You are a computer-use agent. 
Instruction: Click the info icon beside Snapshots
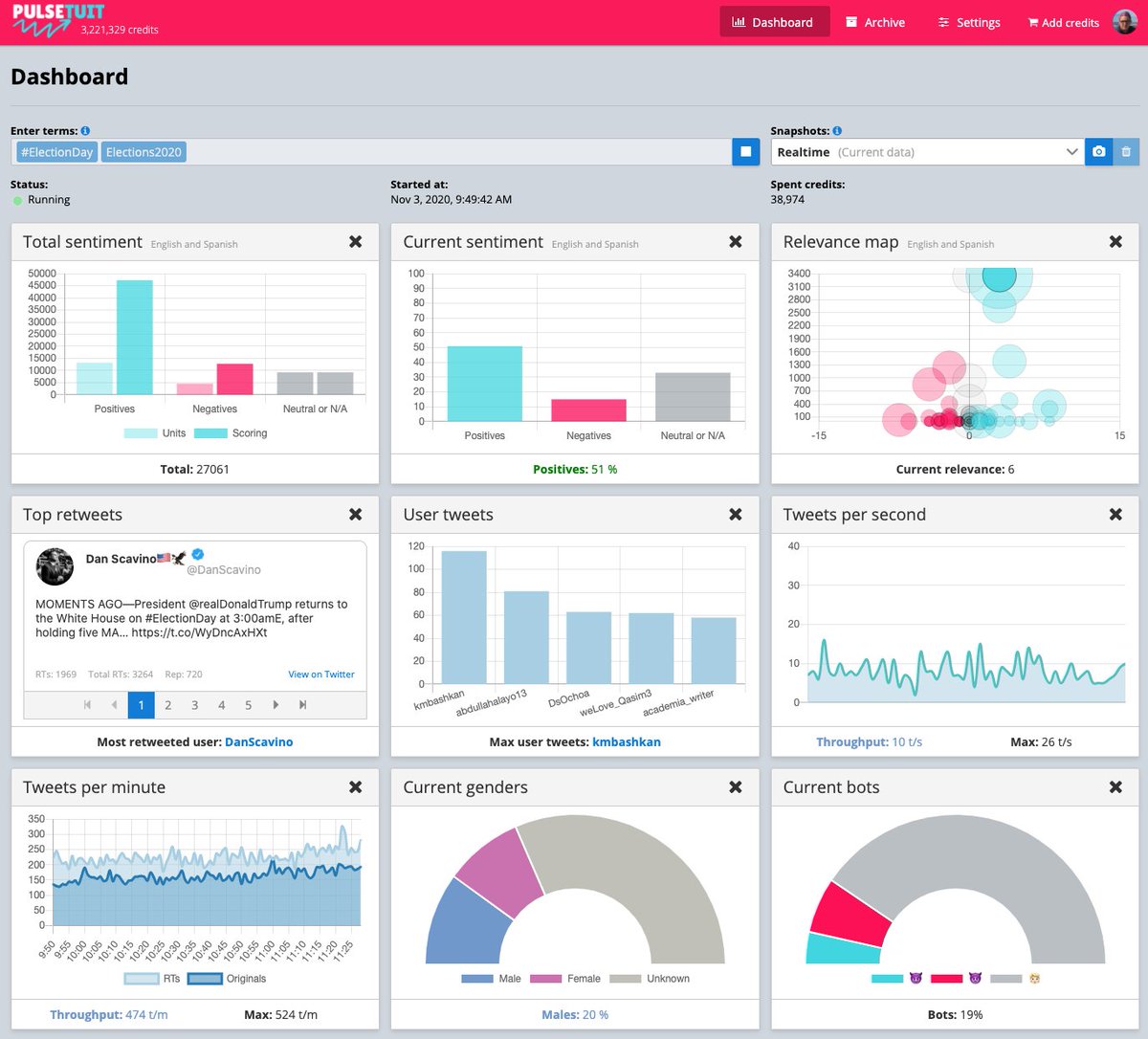click(x=837, y=131)
